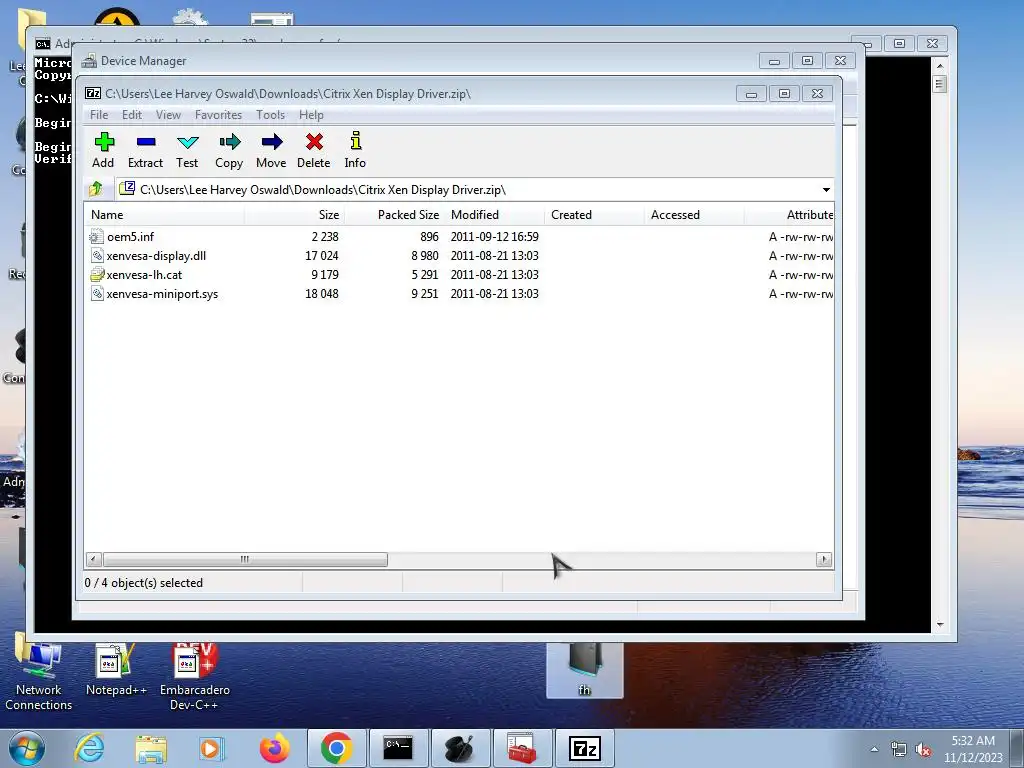The image size is (1024, 768).
Task: Open the Info toolbar icon
Action: coord(355,141)
